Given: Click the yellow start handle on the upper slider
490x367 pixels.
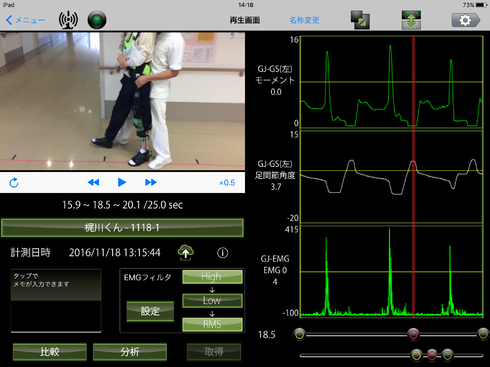Looking at the screenshot, I should click(299, 334).
